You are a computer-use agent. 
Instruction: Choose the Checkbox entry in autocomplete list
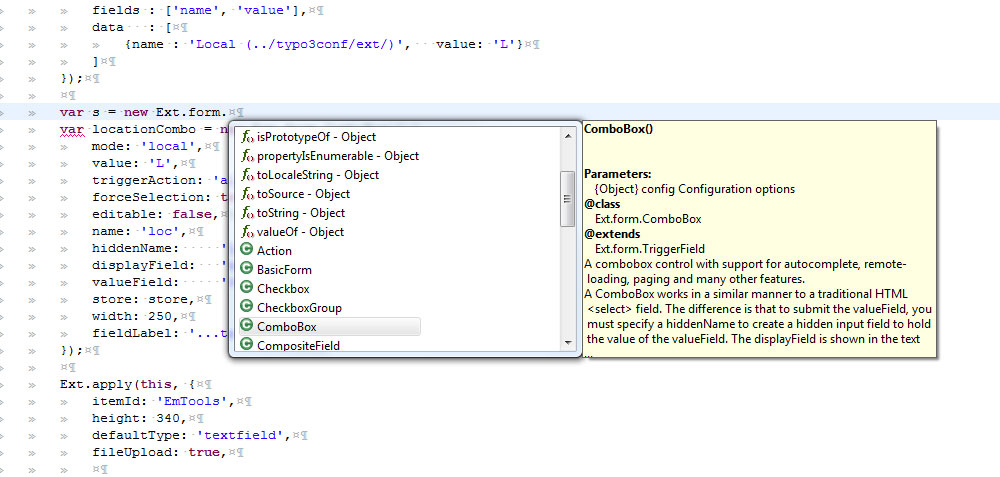pyautogui.click(x=283, y=289)
